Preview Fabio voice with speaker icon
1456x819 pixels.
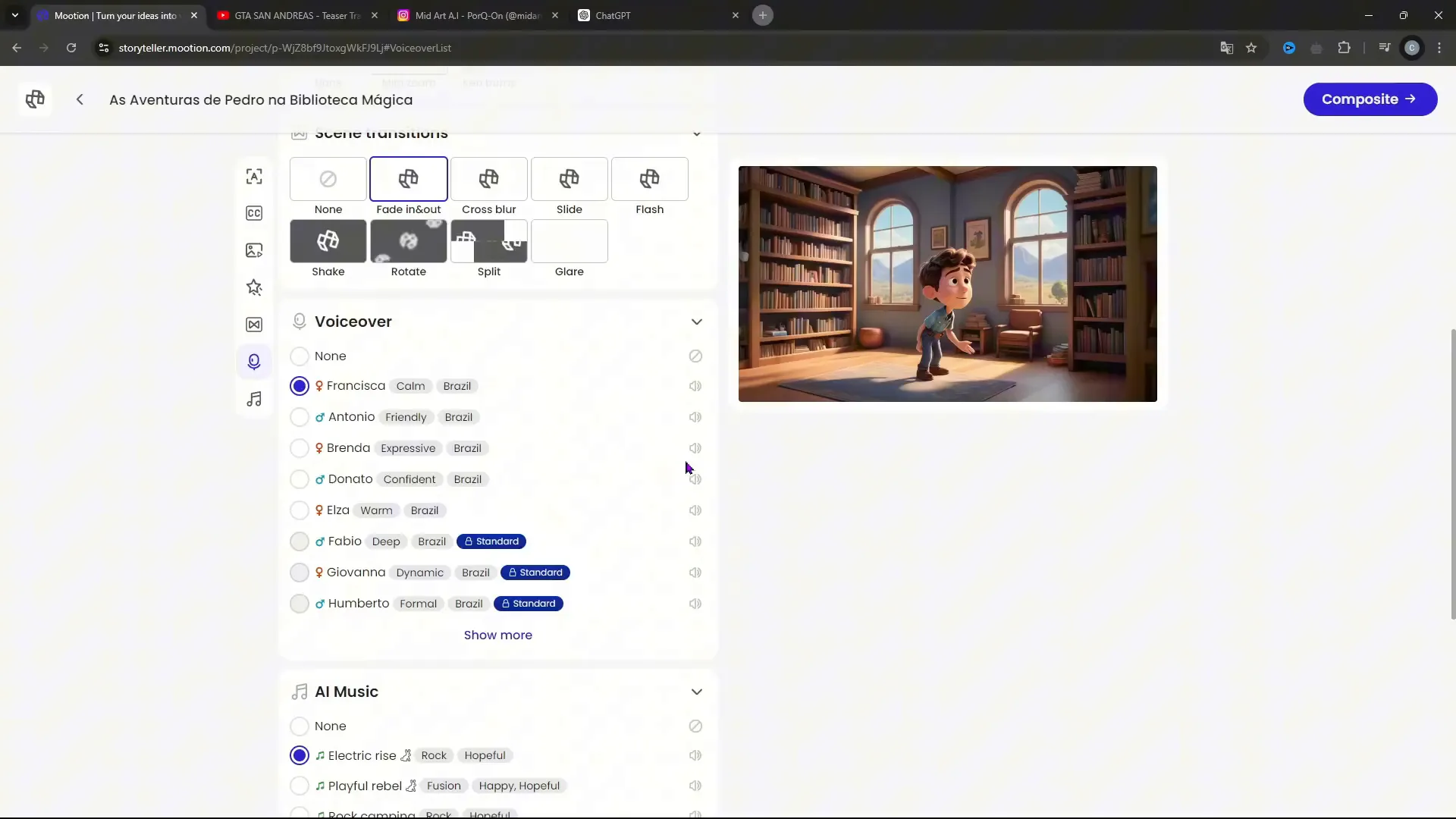[695, 541]
